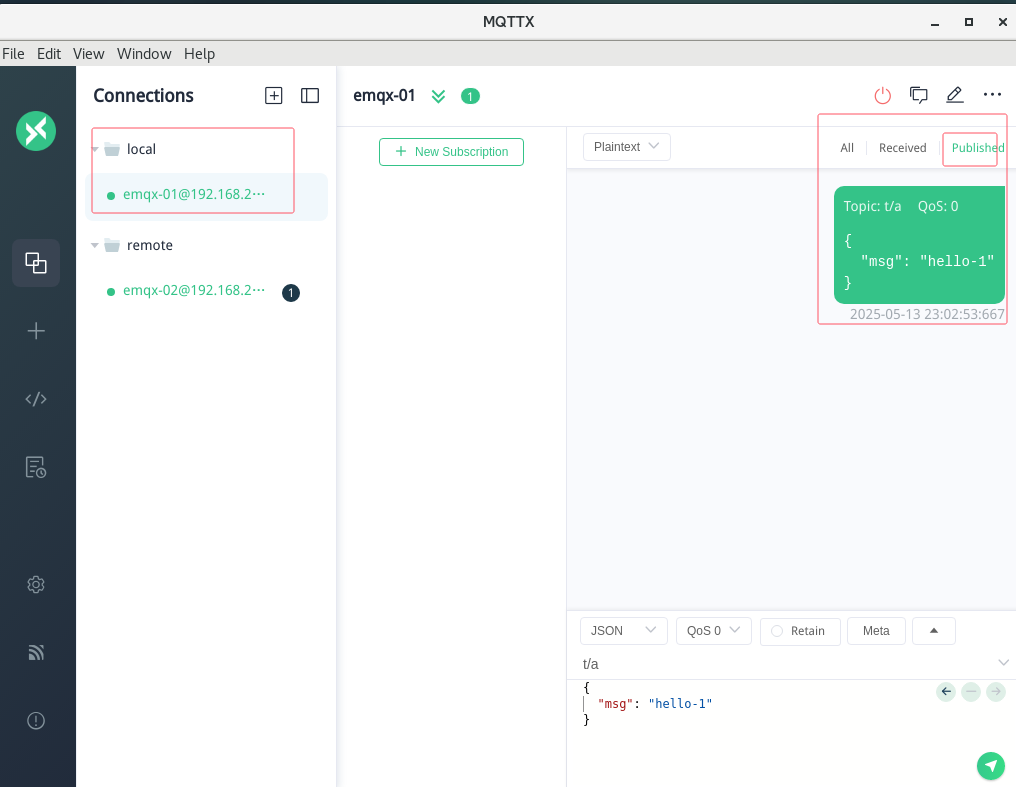
Task: Click the message timestamp 2025-05-13 23:02:53:667
Action: (x=927, y=315)
